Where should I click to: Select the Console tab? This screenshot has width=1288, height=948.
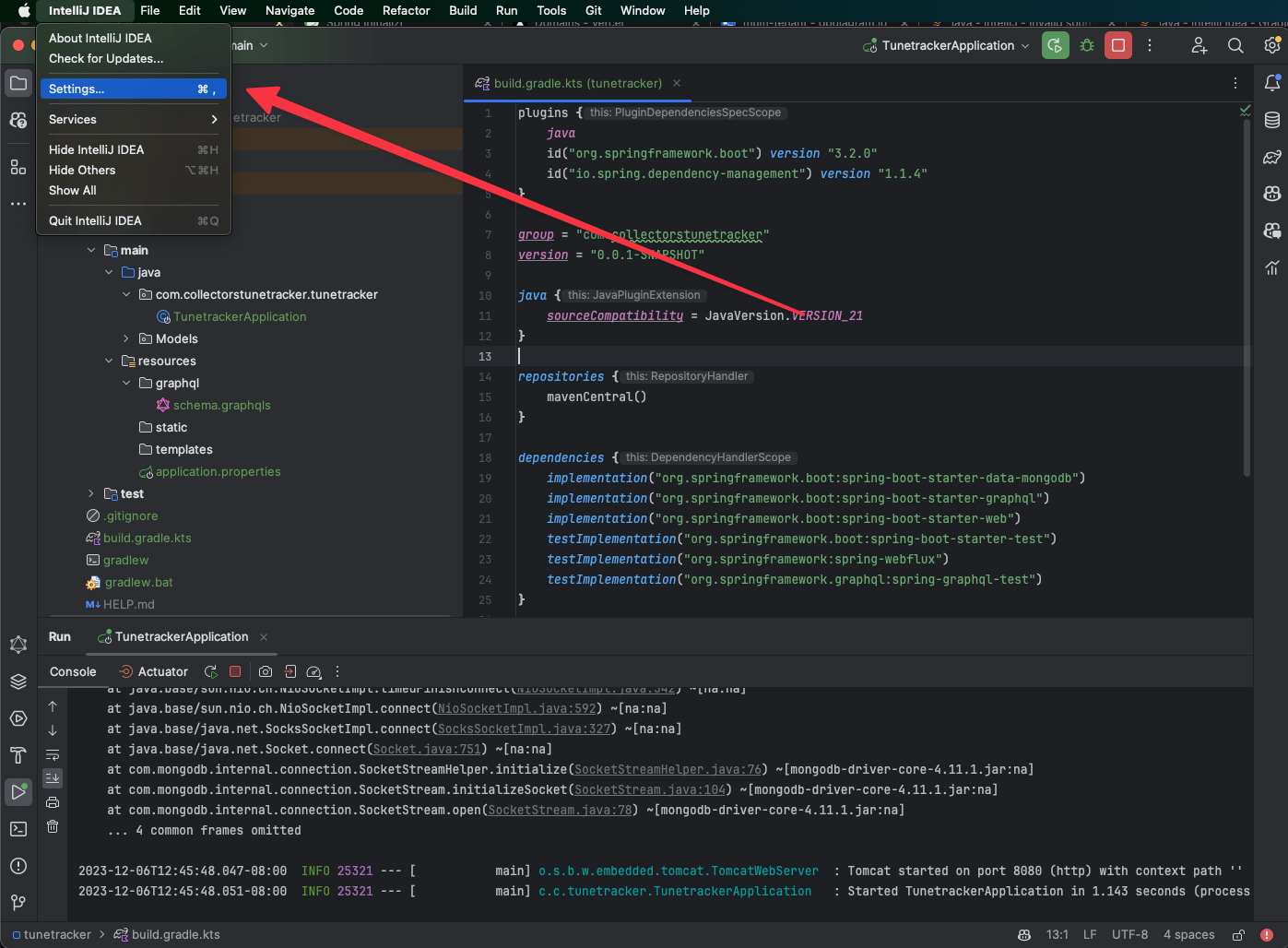pyautogui.click(x=73, y=671)
